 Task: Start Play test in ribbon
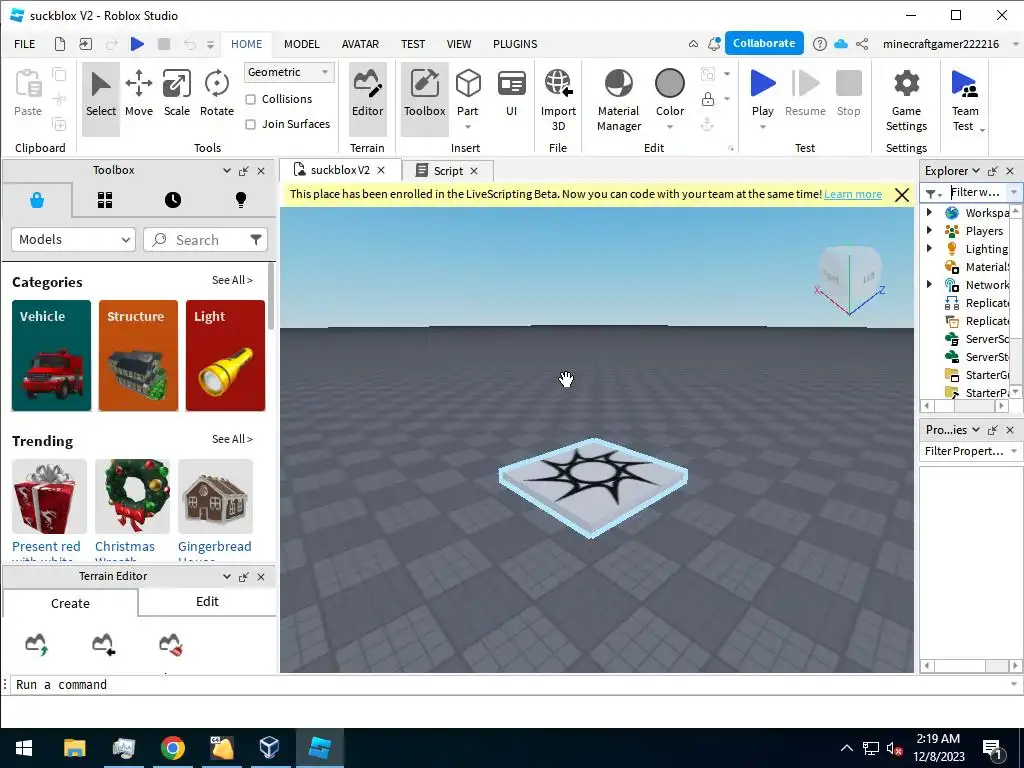tap(762, 85)
